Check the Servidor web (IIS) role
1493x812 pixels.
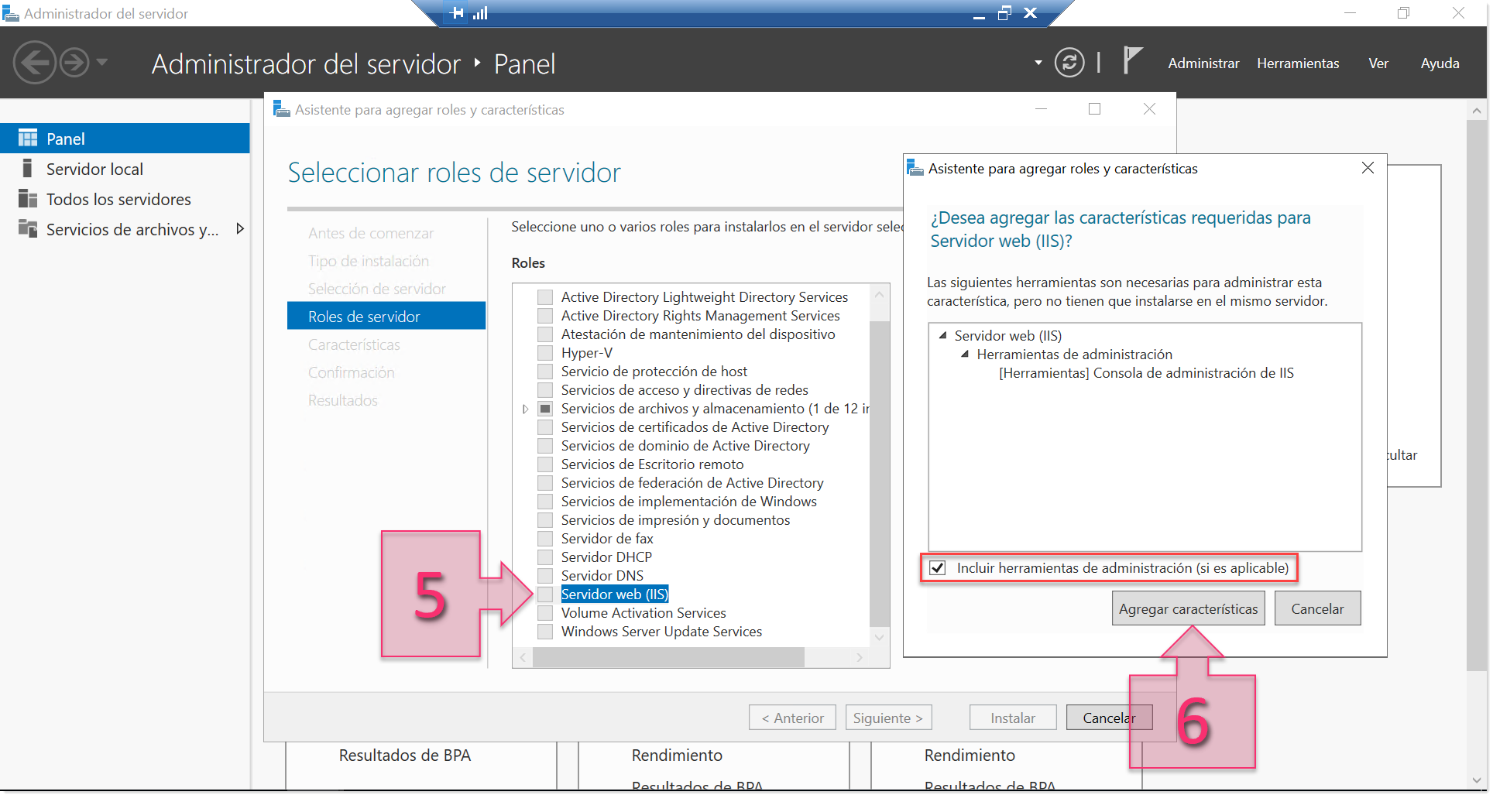[544, 594]
